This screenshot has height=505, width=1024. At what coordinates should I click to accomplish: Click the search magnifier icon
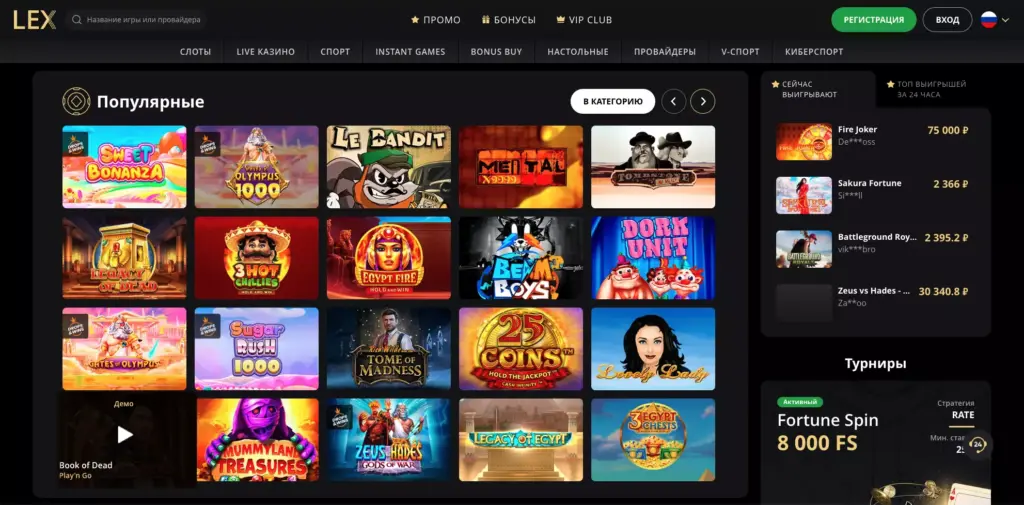pyautogui.click(x=78, y=20)
